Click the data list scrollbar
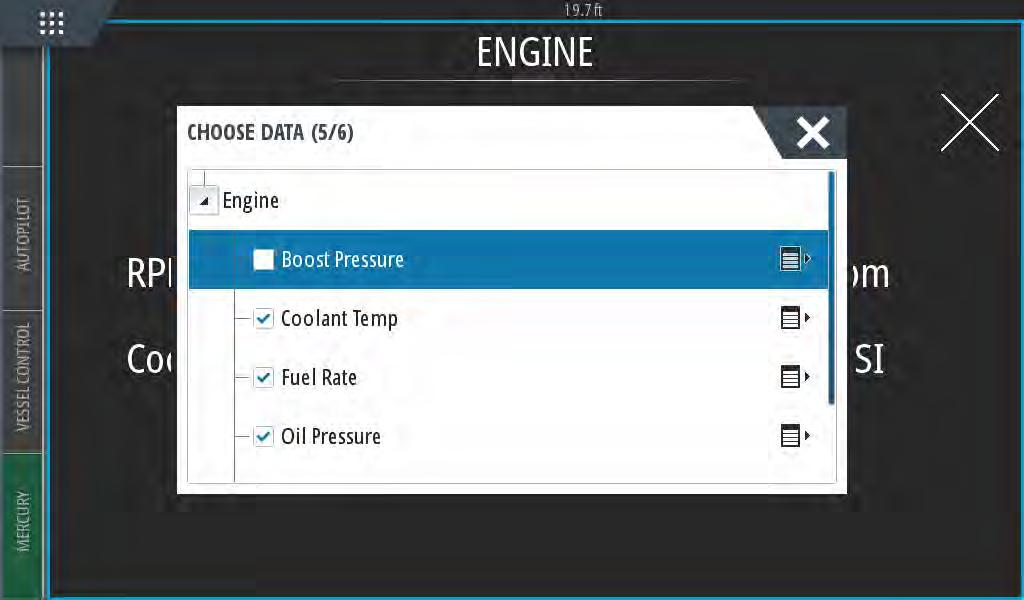Screen dimensions: 1024x600 [x=831, y=287]
